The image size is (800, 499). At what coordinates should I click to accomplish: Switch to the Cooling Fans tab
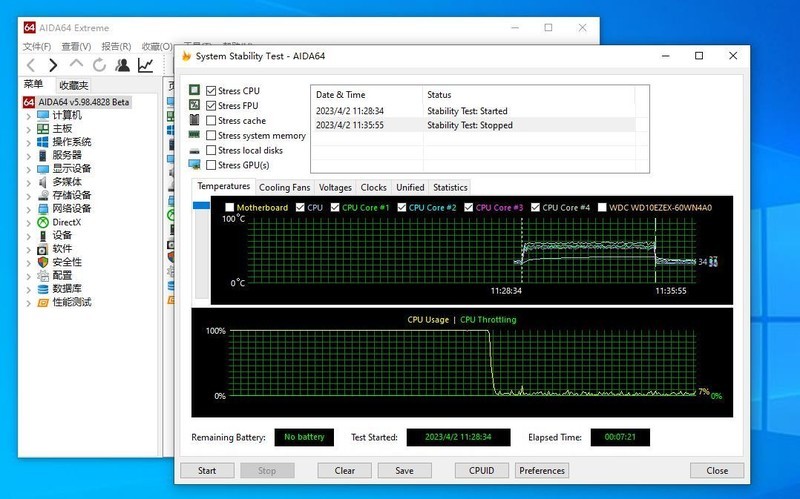284,187
